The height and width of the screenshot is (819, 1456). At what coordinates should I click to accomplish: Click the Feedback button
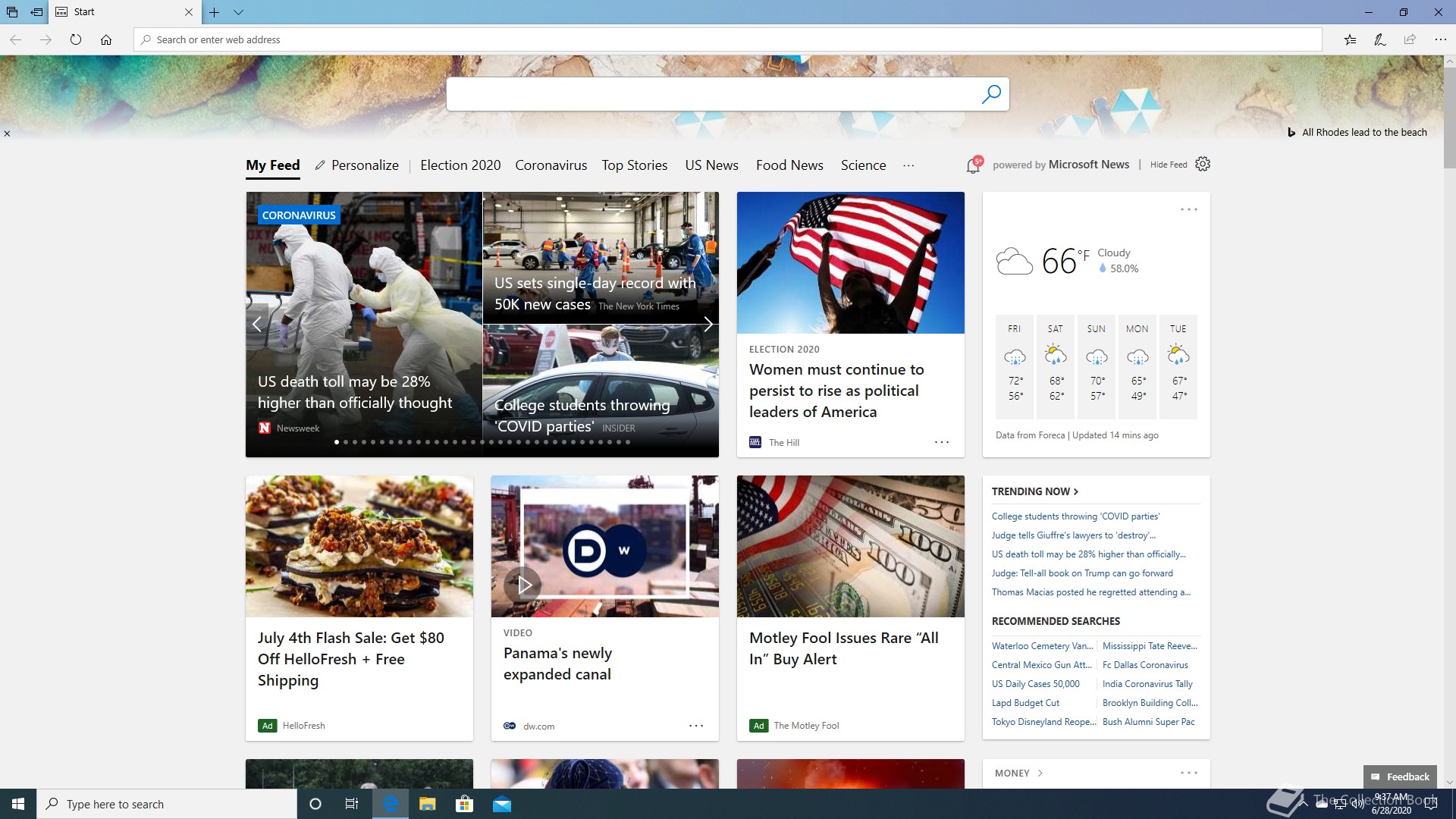click(1400, 777)
